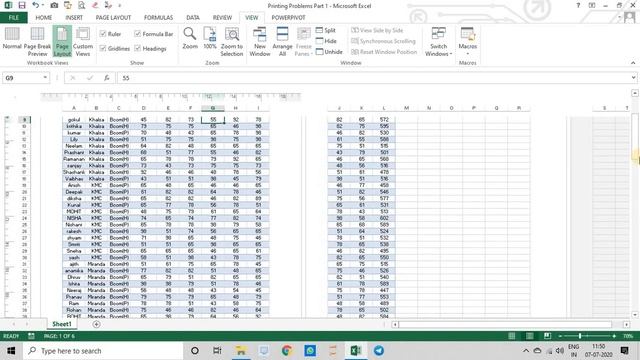
Task: Toggle the Gridlines checkbox
Action: coord(103,48)
